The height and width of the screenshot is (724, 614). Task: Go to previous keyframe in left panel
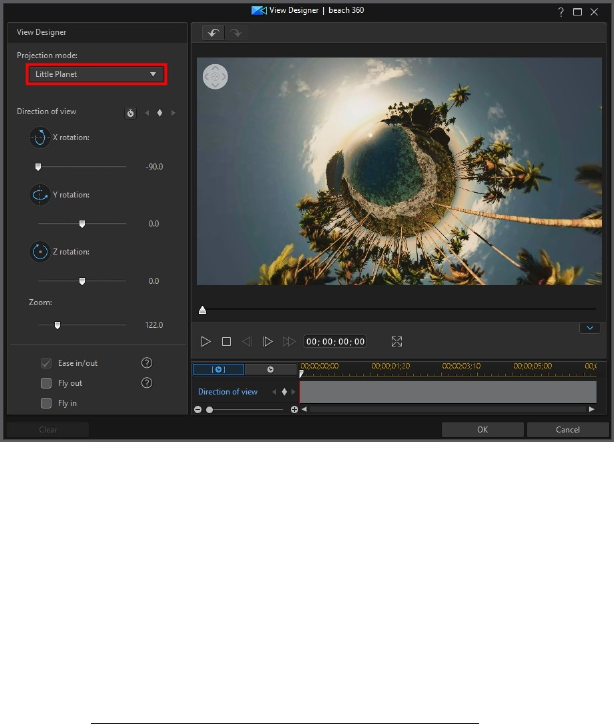(x=147, y=113)
